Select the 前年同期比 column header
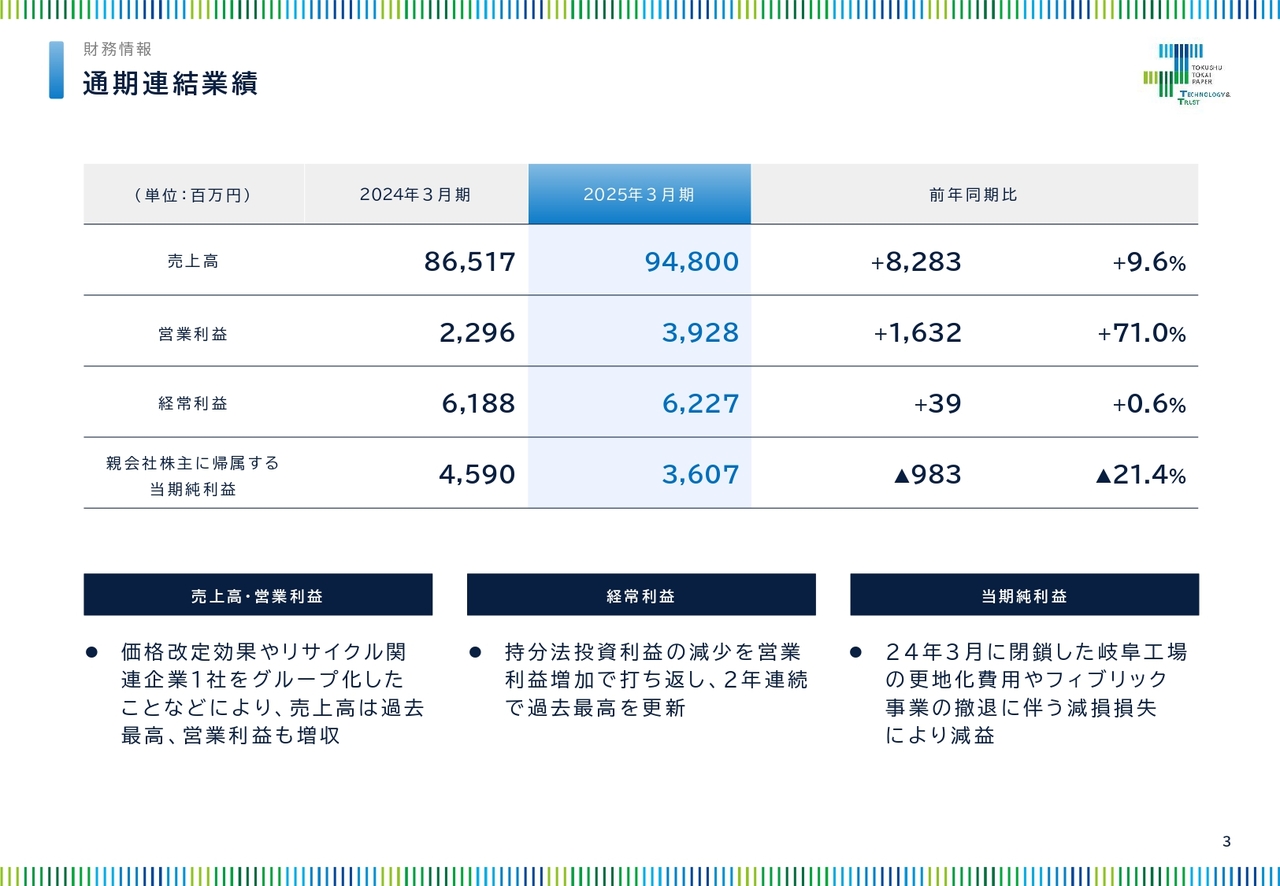Viewport: 1280px width, 886px height. tap(973, 192)
